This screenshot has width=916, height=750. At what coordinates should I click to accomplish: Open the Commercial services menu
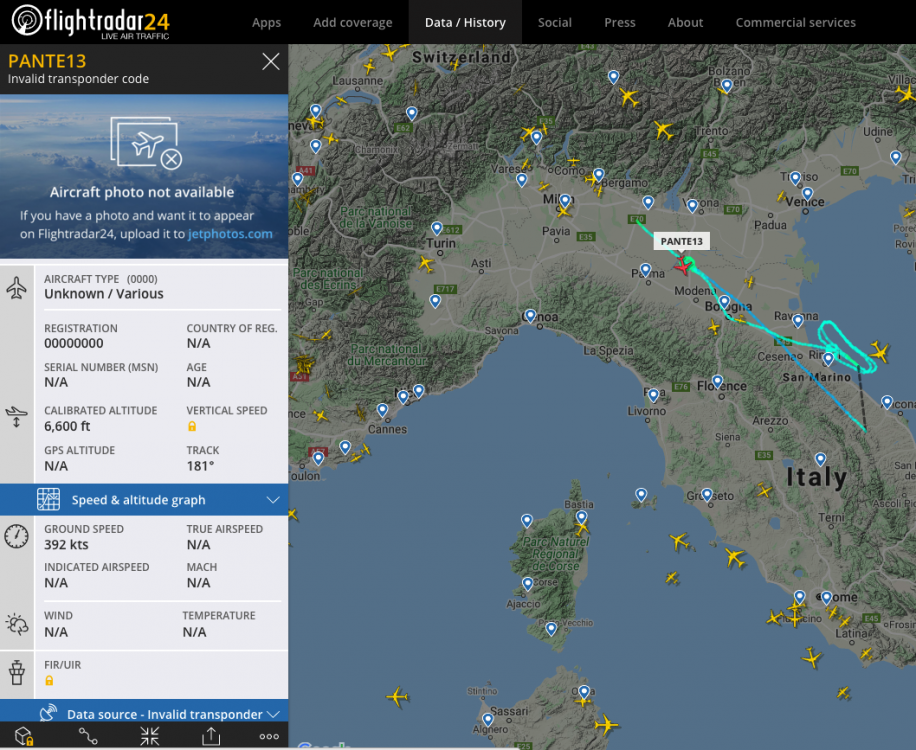795,22
